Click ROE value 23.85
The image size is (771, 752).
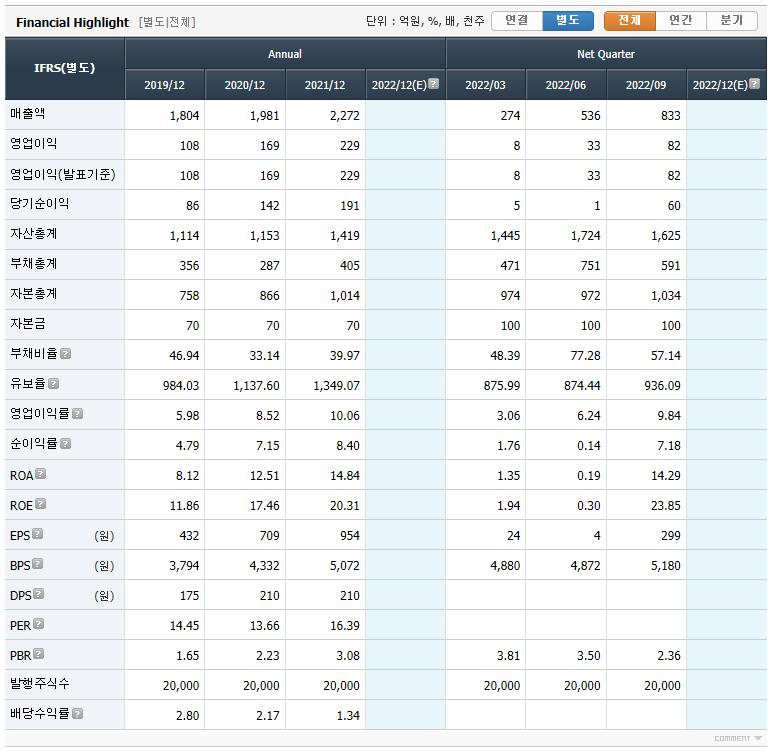666,506
